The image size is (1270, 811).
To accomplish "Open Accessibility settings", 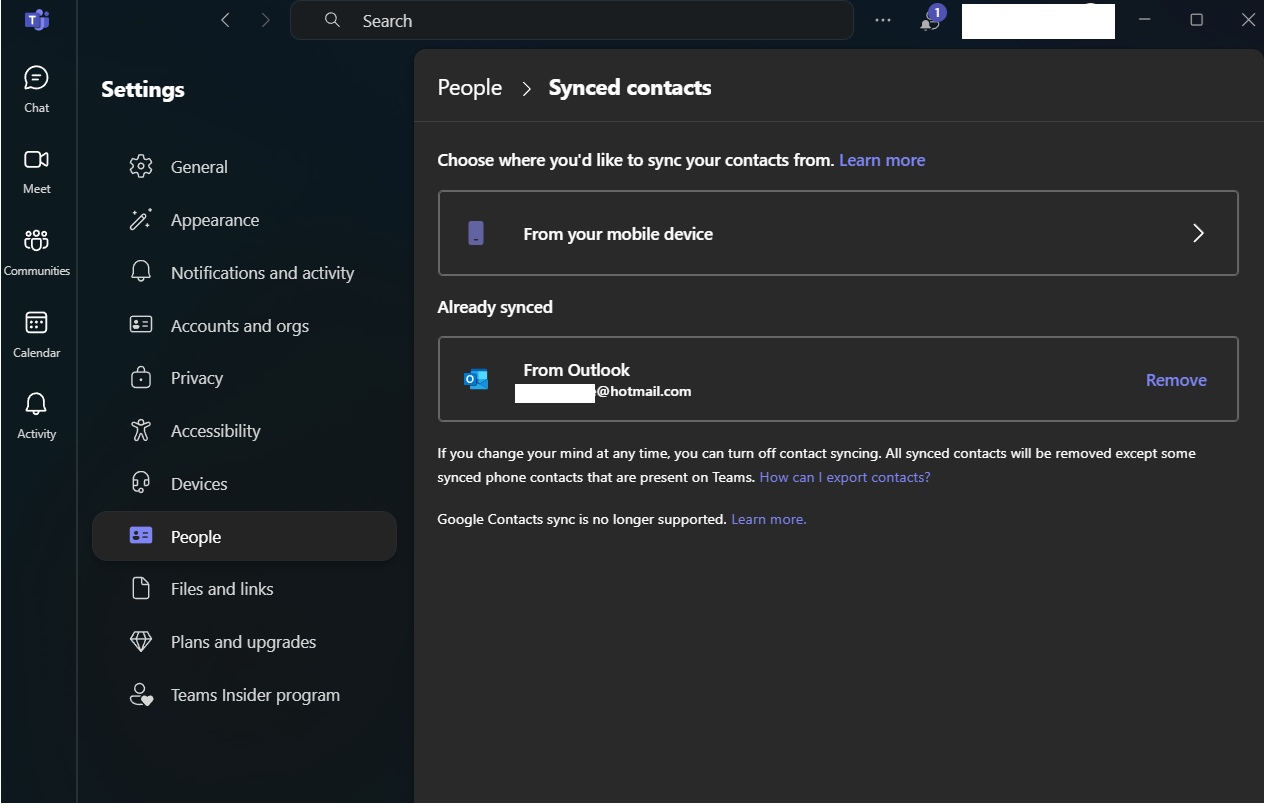I will click(244, 431).
